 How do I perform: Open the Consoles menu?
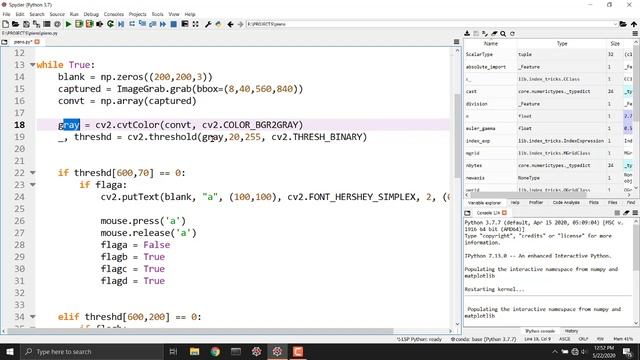point(113,14)
